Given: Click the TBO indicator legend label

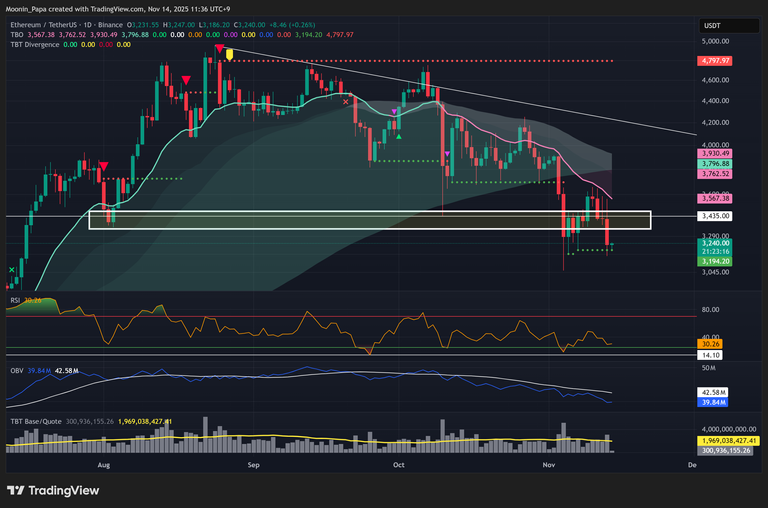Looking at the screenshot, I should point(18,32).
